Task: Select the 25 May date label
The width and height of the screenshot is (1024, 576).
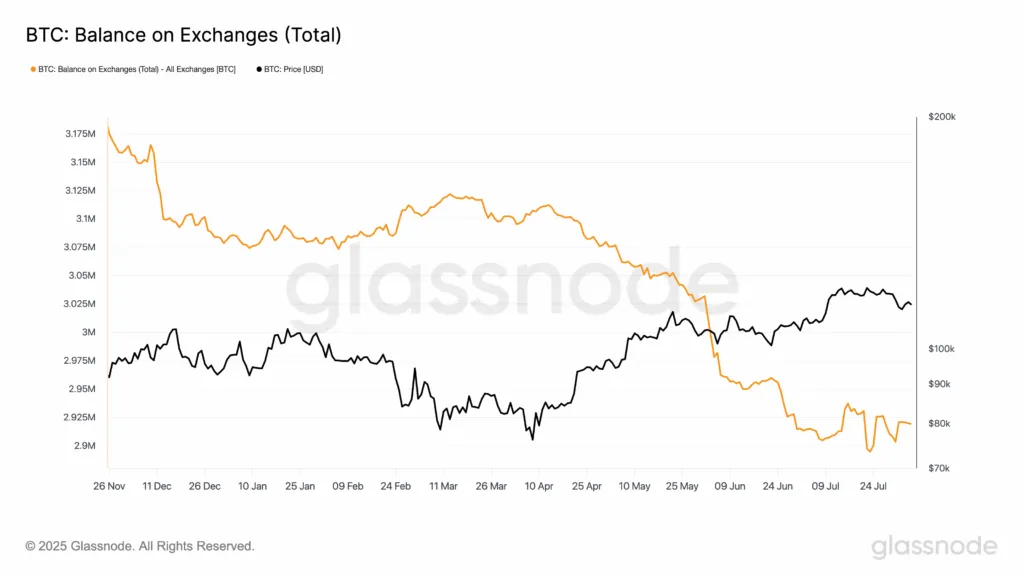Action: point(682,487)
